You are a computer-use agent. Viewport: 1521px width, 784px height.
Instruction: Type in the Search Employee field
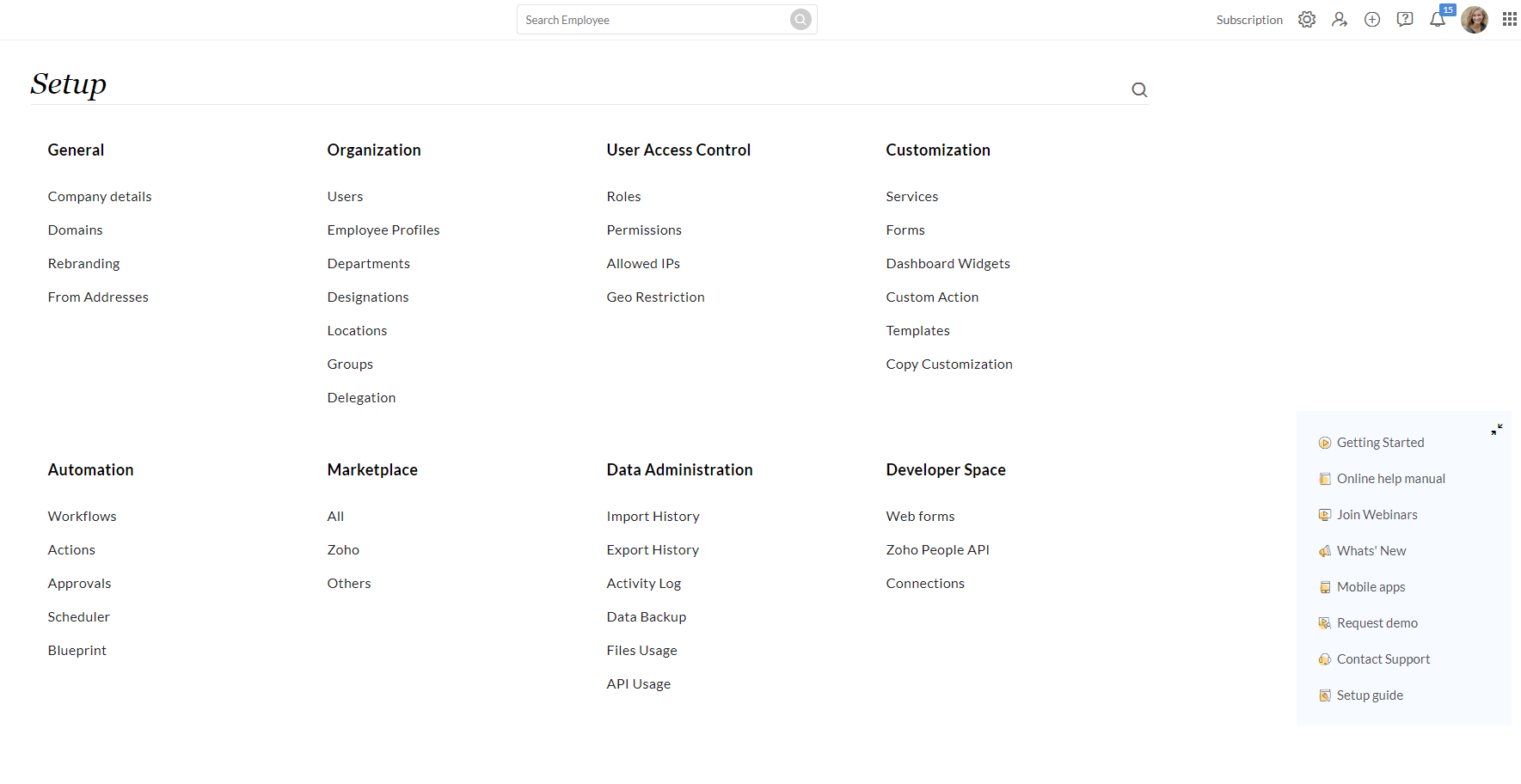coord(653,20)
